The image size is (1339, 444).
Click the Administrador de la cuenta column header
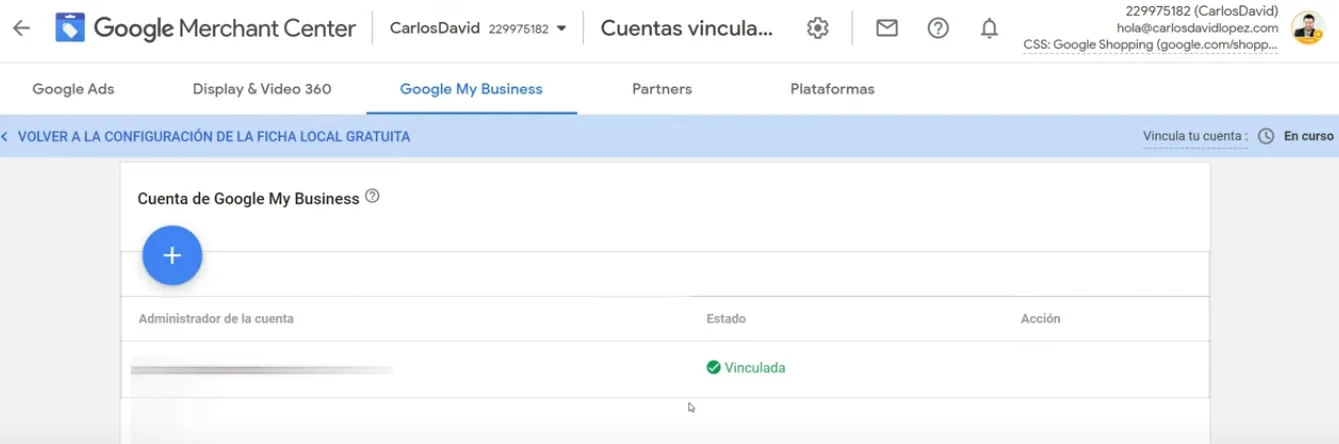point(216,319)
